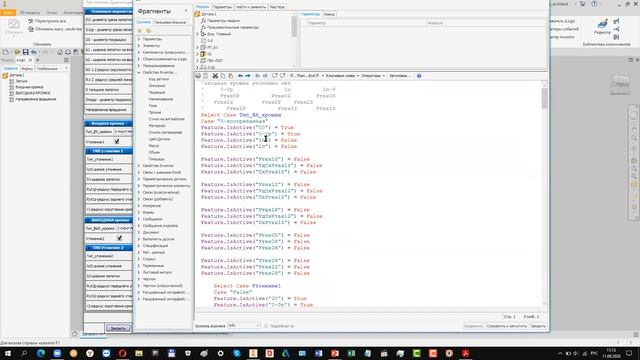Click the Перестроить все icon in ribbon
Viewport: 640px width, 360px height.
point(31,21)
